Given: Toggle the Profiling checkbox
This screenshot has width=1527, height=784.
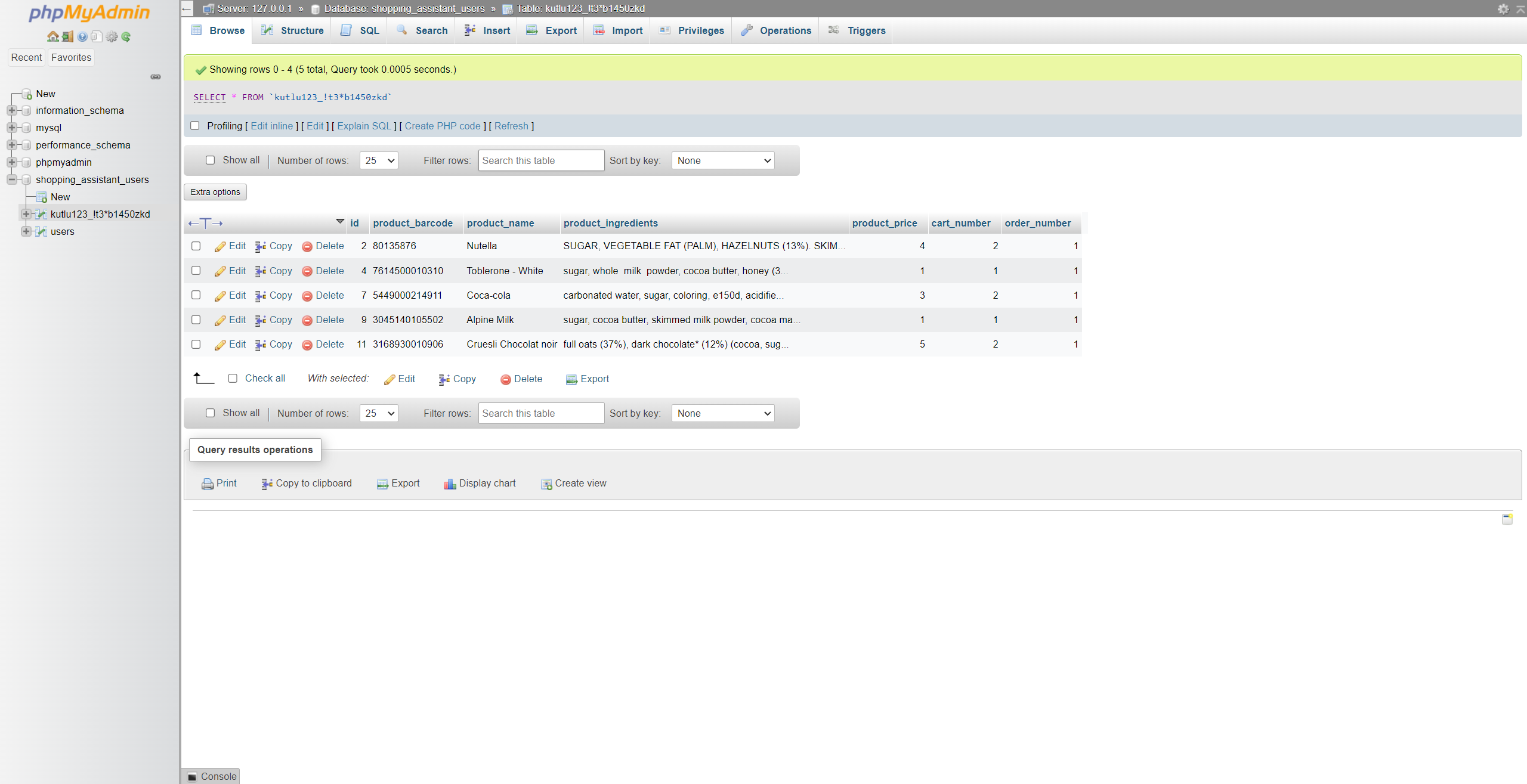Looking at the screenshot, I should 195,126.
